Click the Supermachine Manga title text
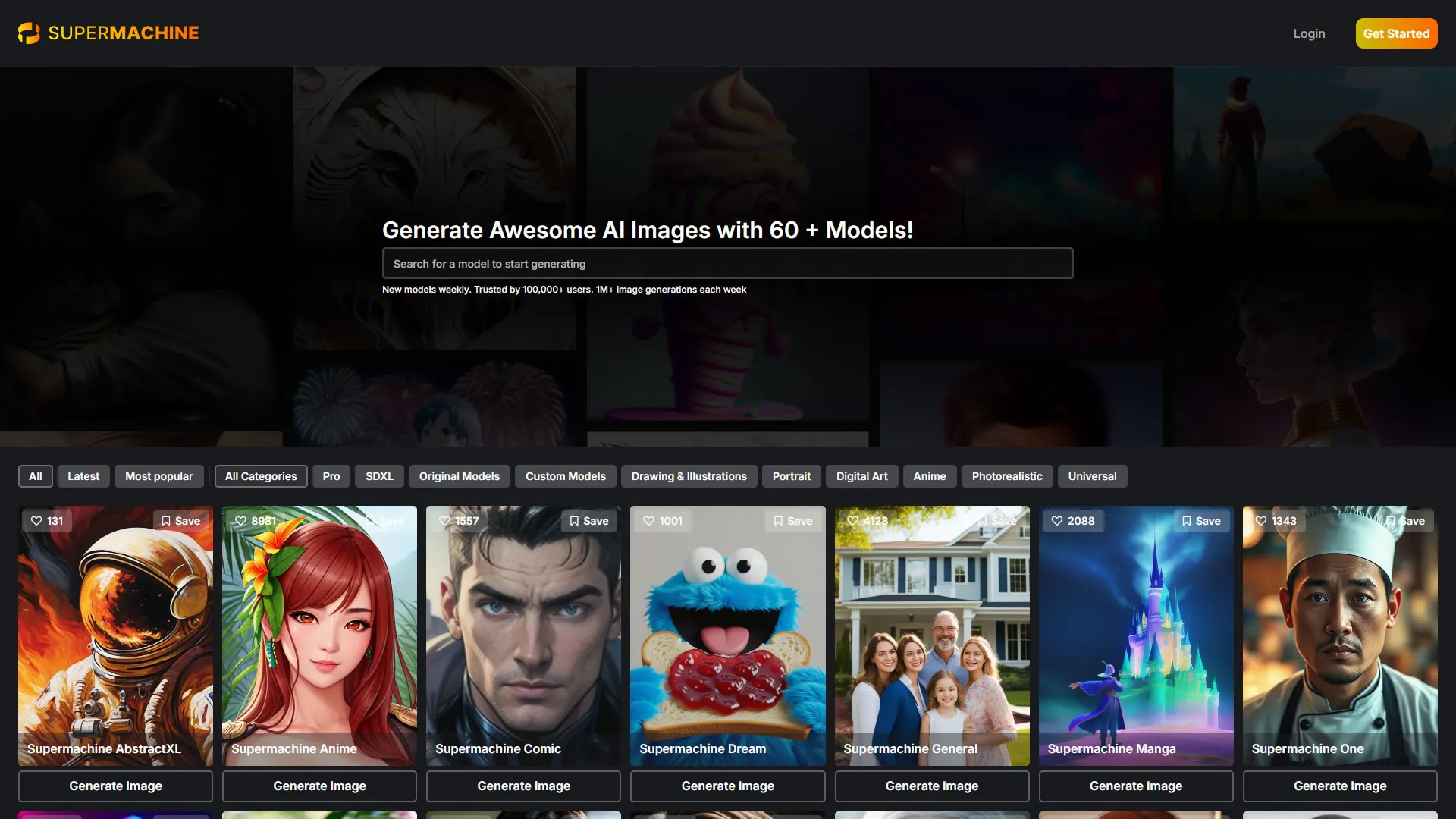Viewport: 1456px width, 819px height. (x=1112, y=748)
